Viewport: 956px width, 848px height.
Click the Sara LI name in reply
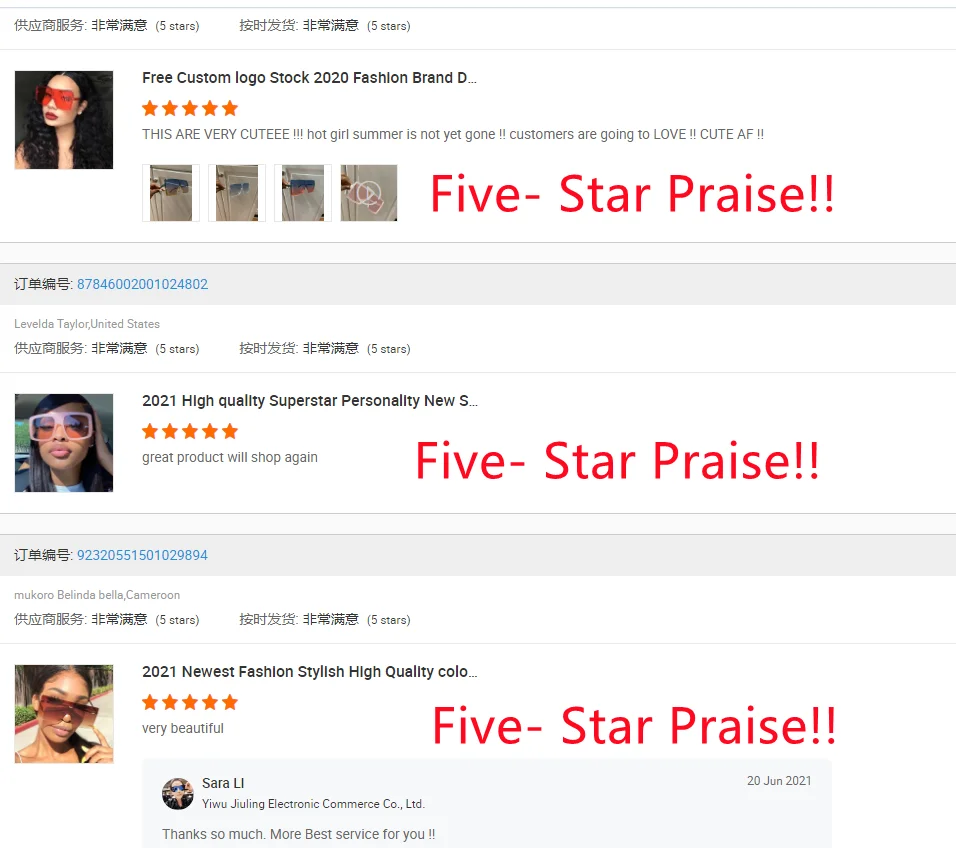coord(223,783)
